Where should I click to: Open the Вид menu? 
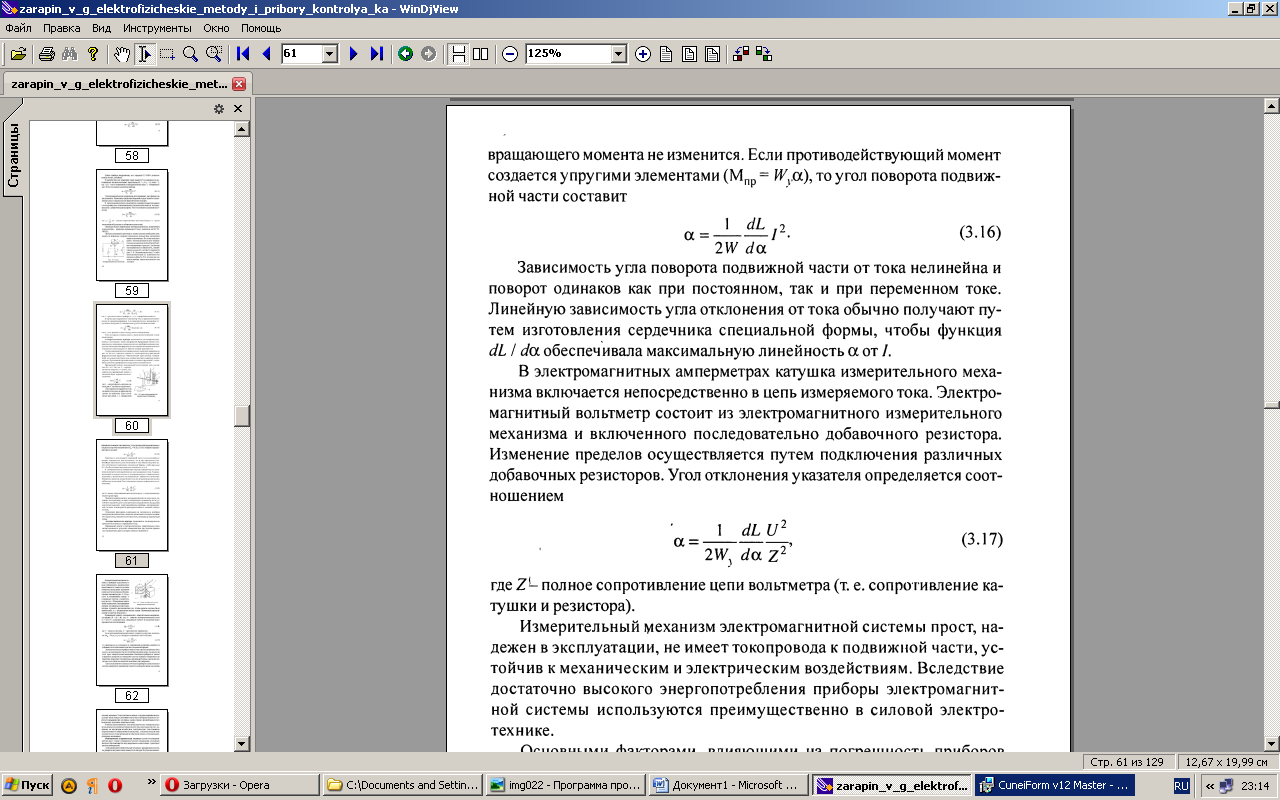101,29
